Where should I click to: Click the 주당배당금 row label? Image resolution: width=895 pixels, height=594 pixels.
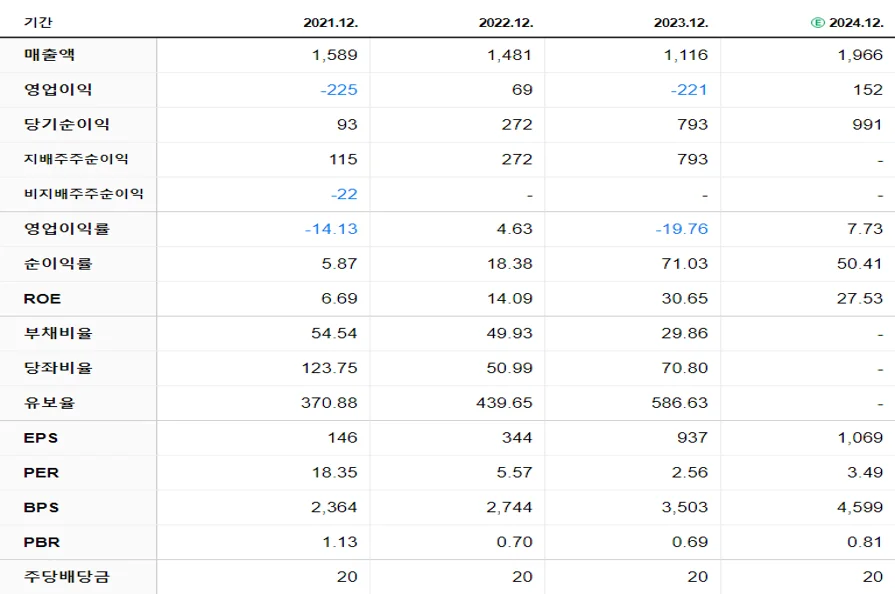pos(66,577)
